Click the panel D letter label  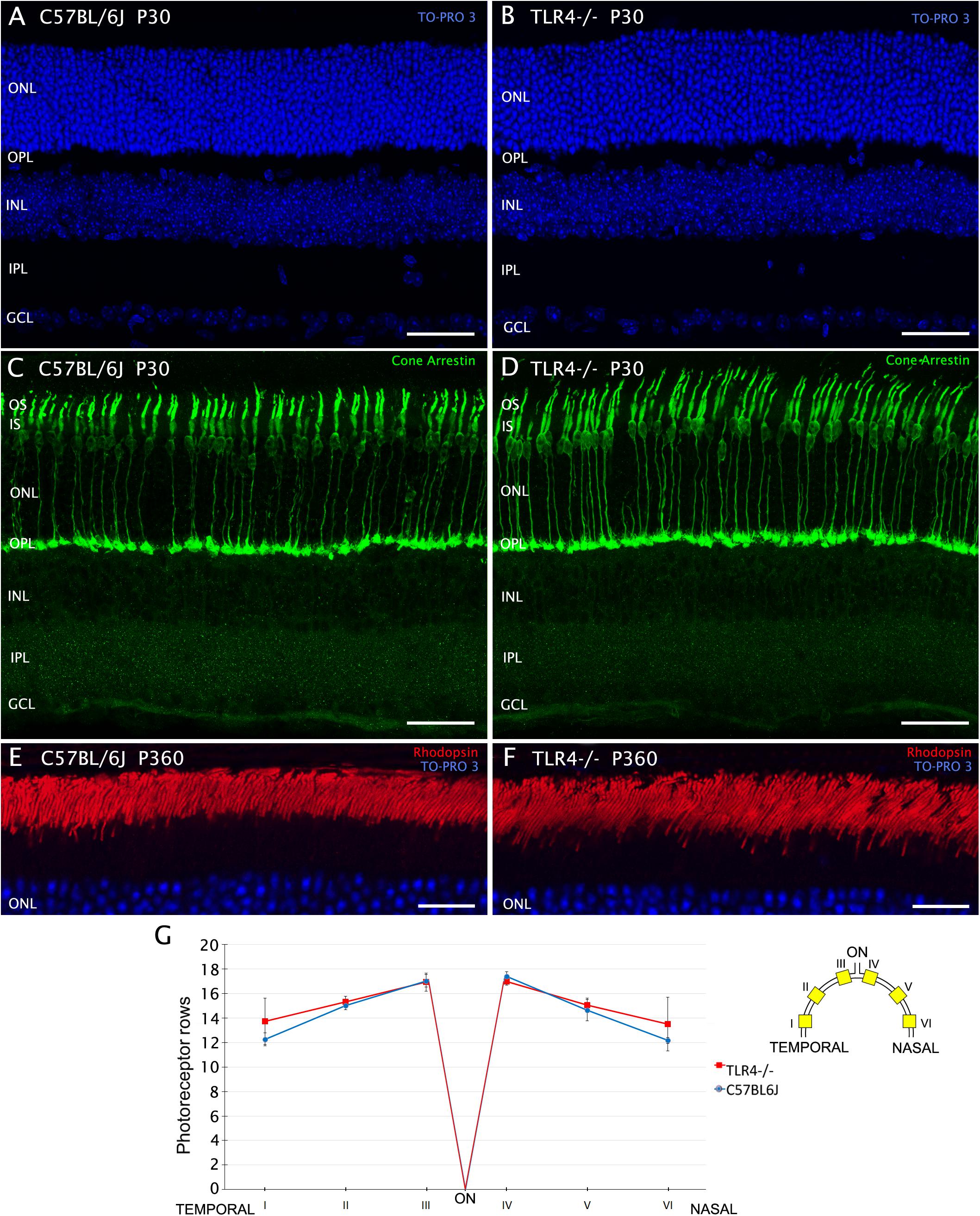509,368
